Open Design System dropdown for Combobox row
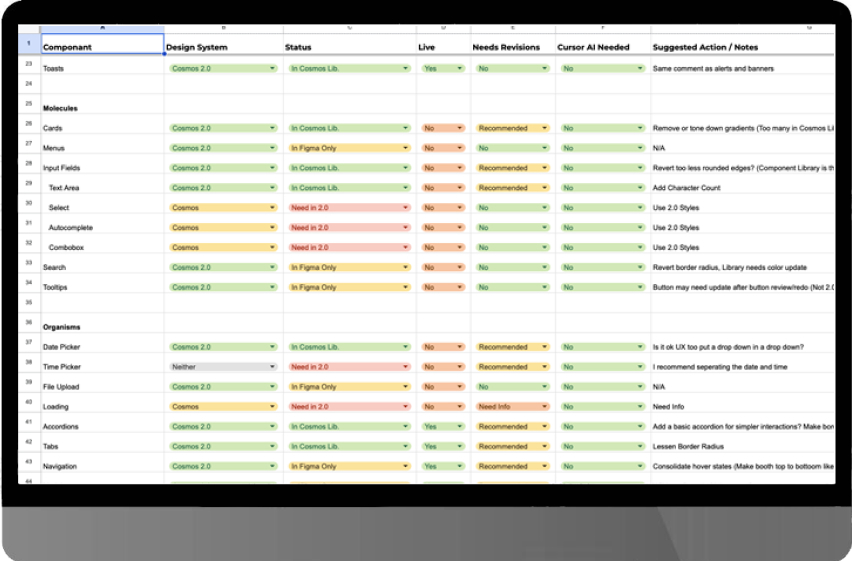 272,247
